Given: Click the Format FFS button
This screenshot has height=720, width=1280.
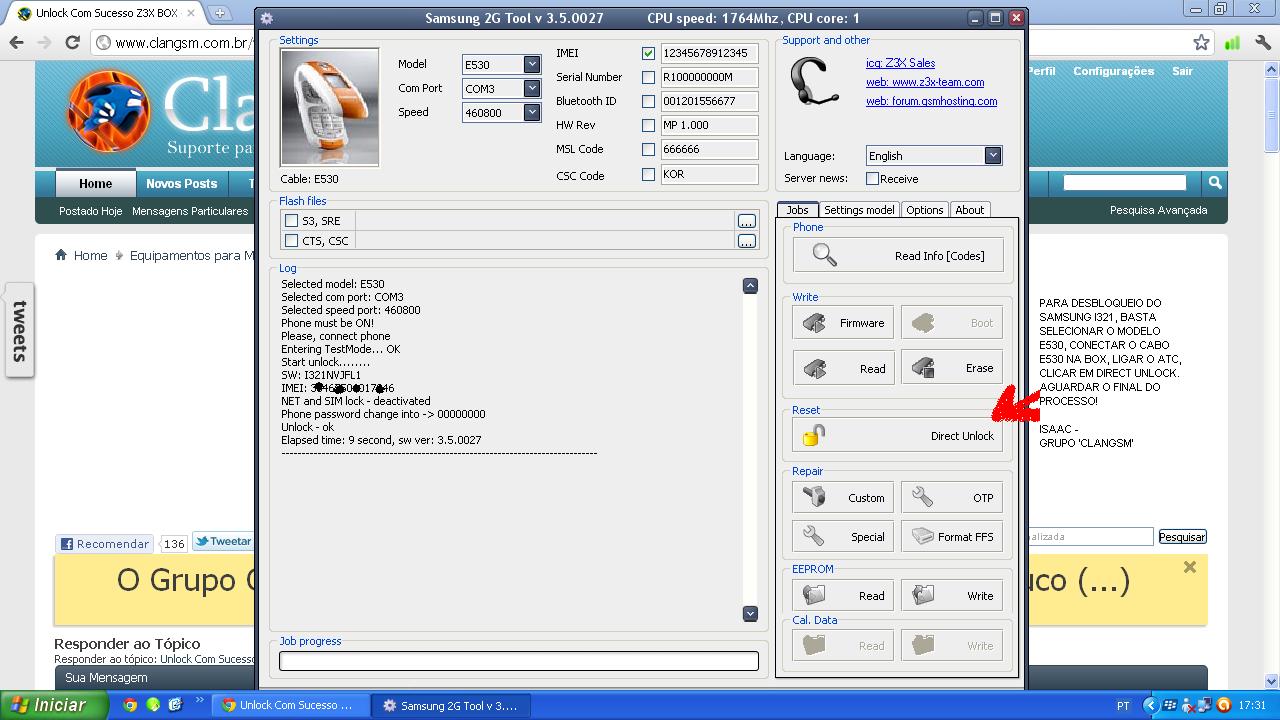Looking at the screenshot, I should pos(952,537).
